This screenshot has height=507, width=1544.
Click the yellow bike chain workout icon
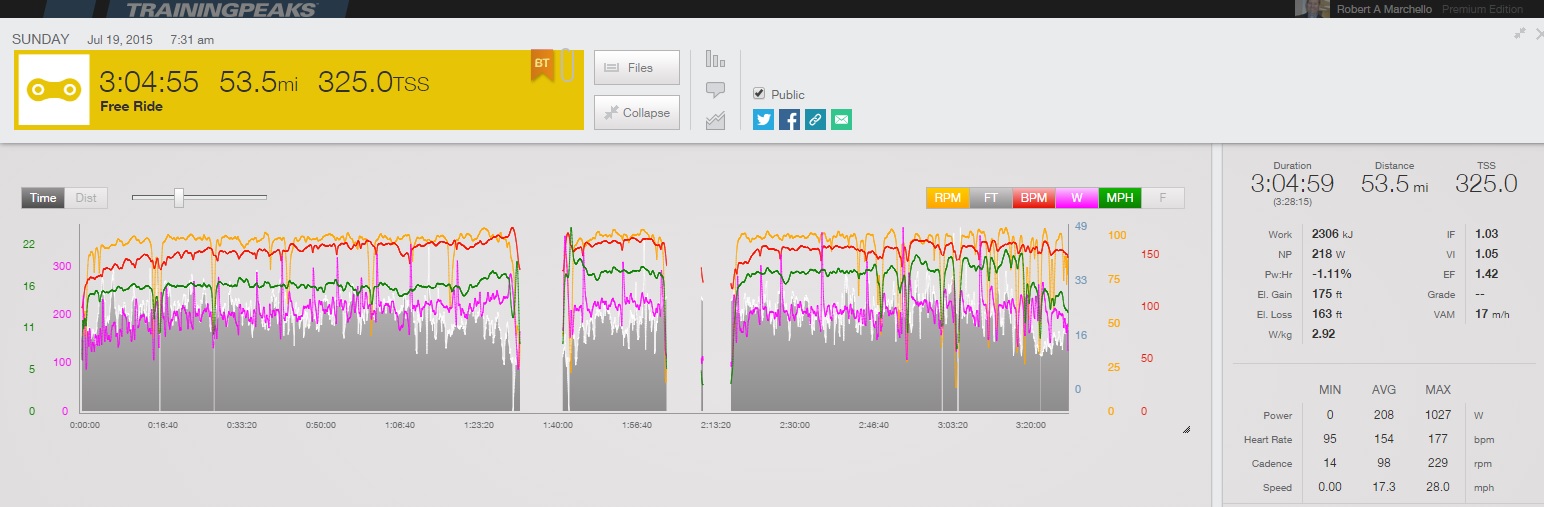[55, 89]
